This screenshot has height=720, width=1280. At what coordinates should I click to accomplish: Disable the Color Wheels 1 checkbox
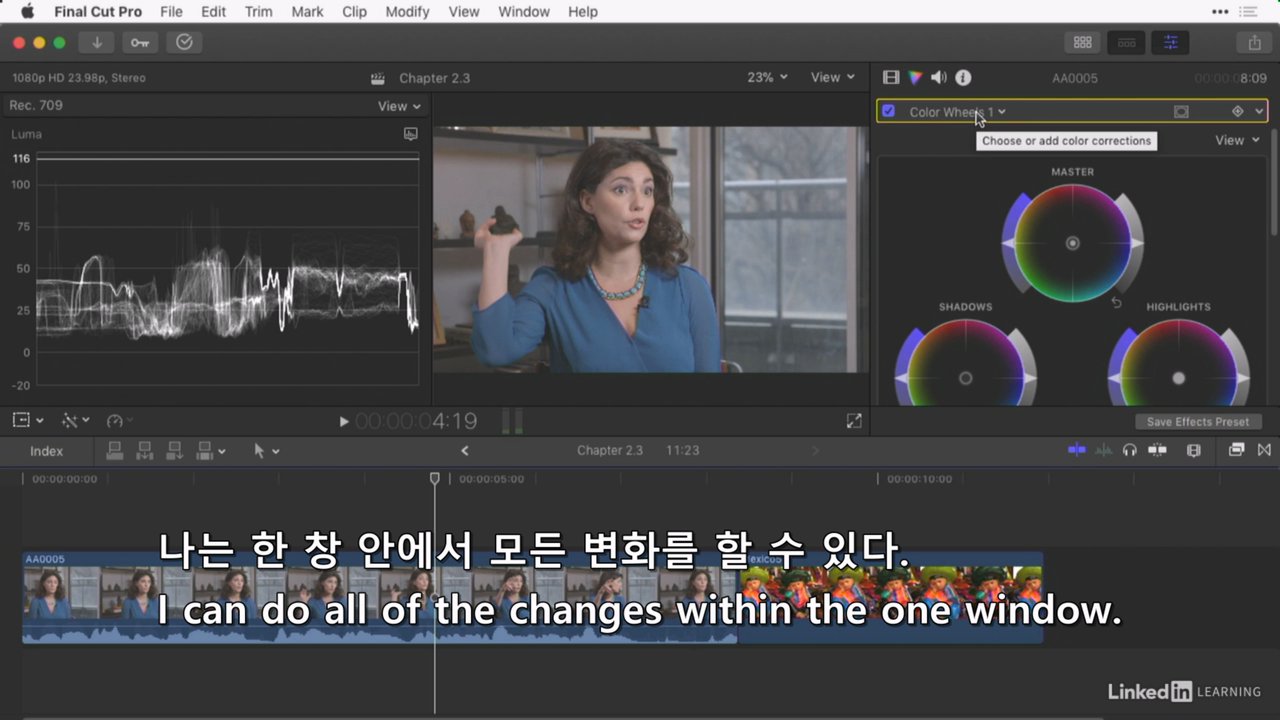888,111
